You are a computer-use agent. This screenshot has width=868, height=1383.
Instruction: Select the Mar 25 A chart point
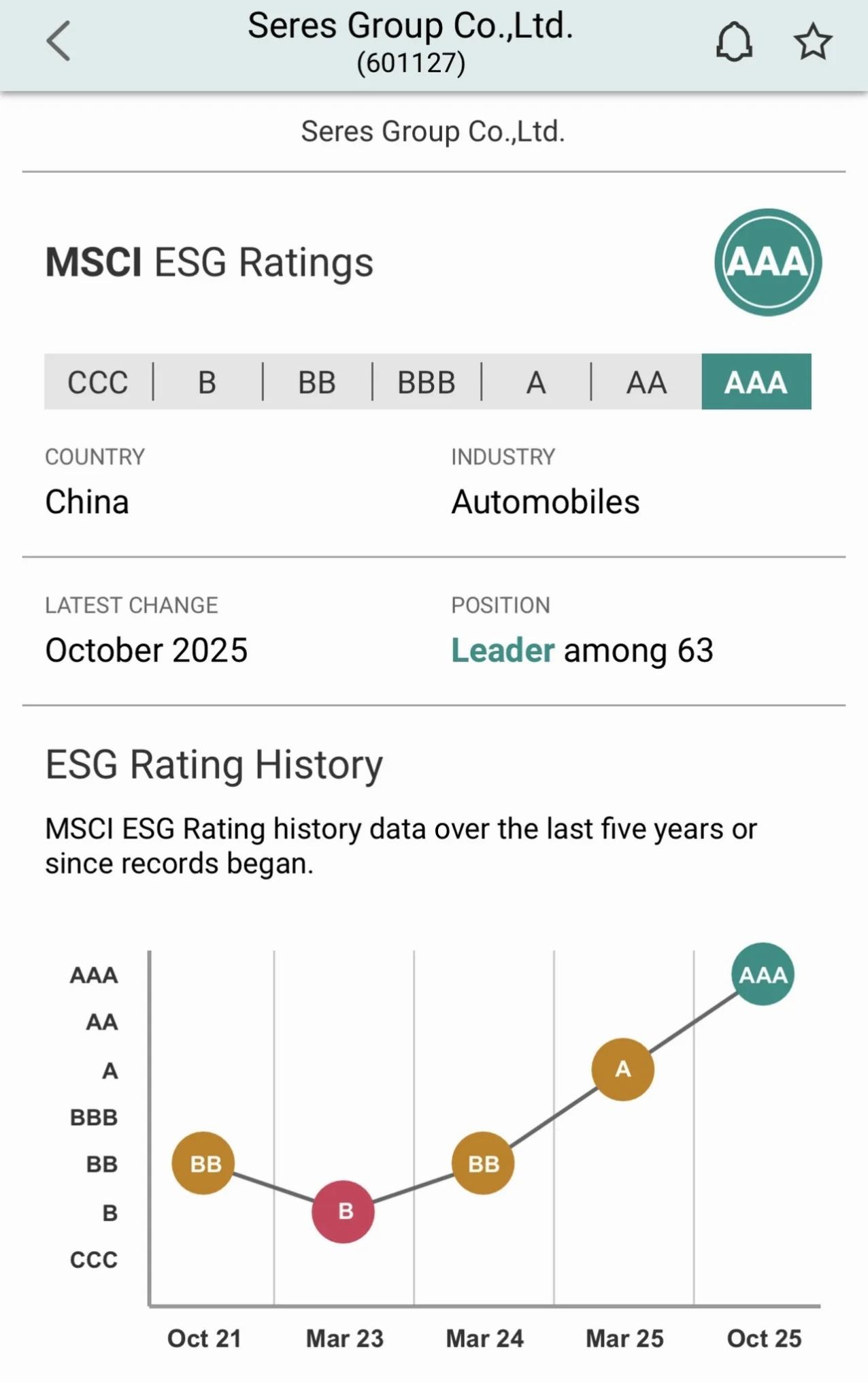pyautogui.click(x=622, y=1069)
